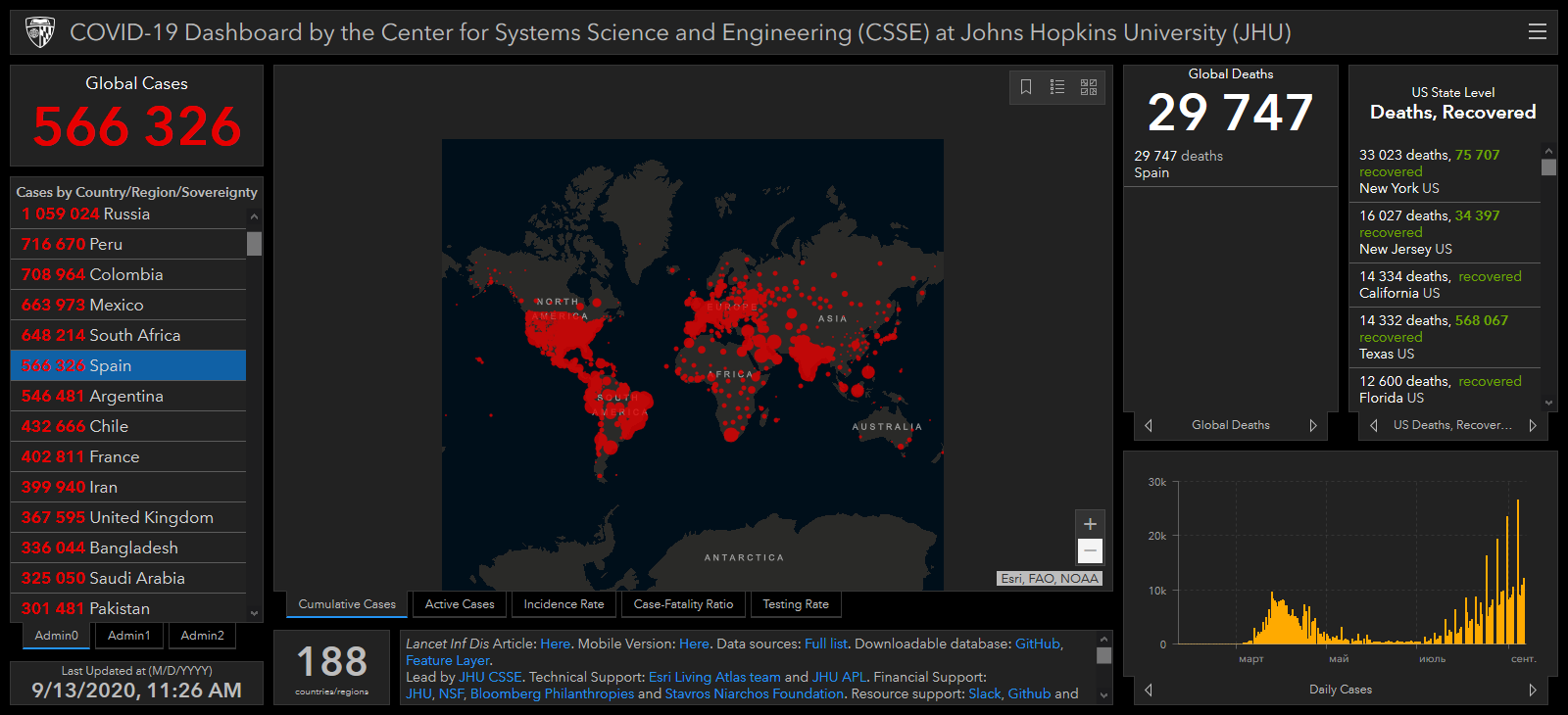Open Esri Living Atlas team link
The height and width of the screenshot is (715, 1568).
click(714, 677)
